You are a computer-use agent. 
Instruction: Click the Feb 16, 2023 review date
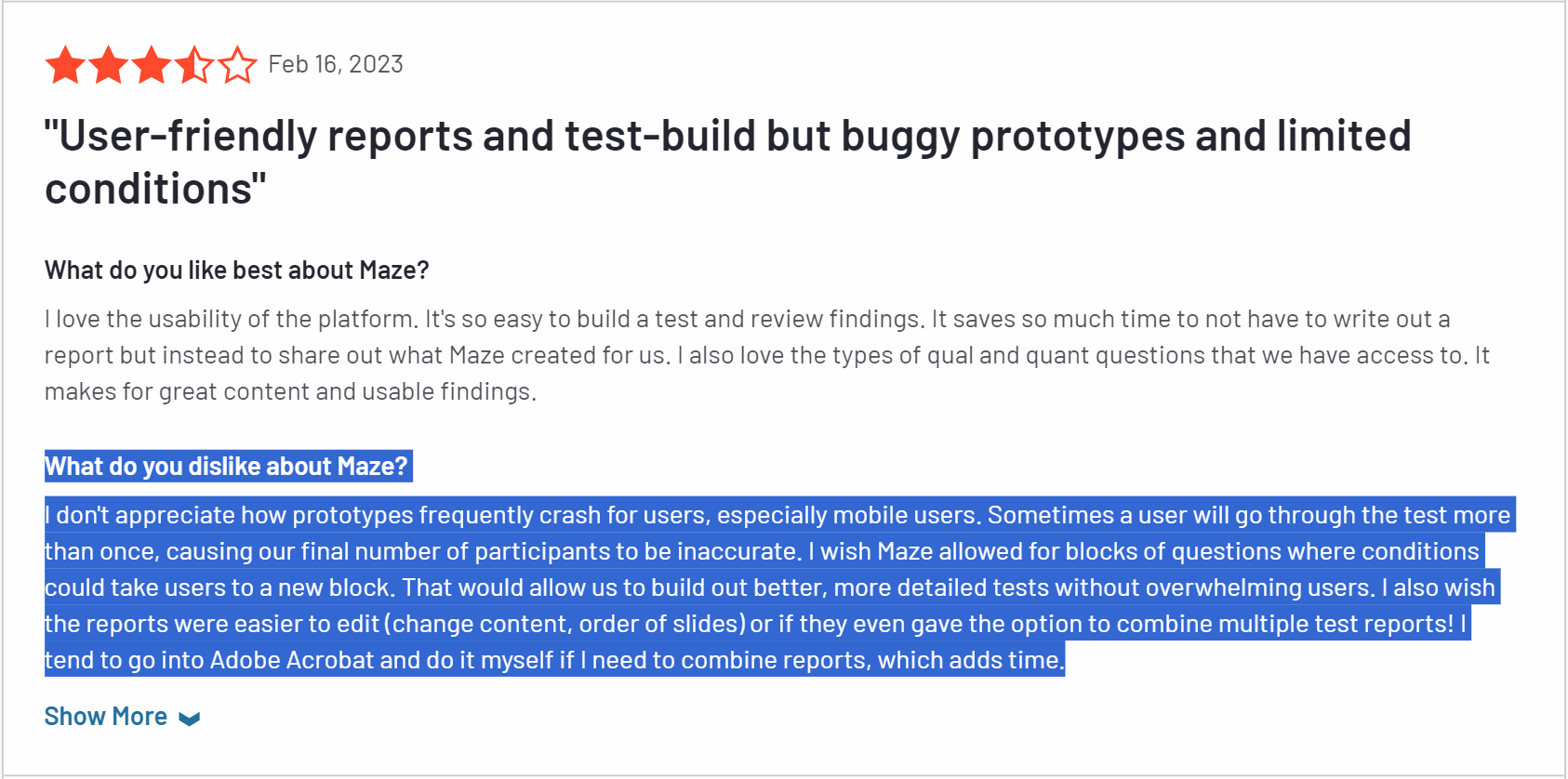coord(336,64)
